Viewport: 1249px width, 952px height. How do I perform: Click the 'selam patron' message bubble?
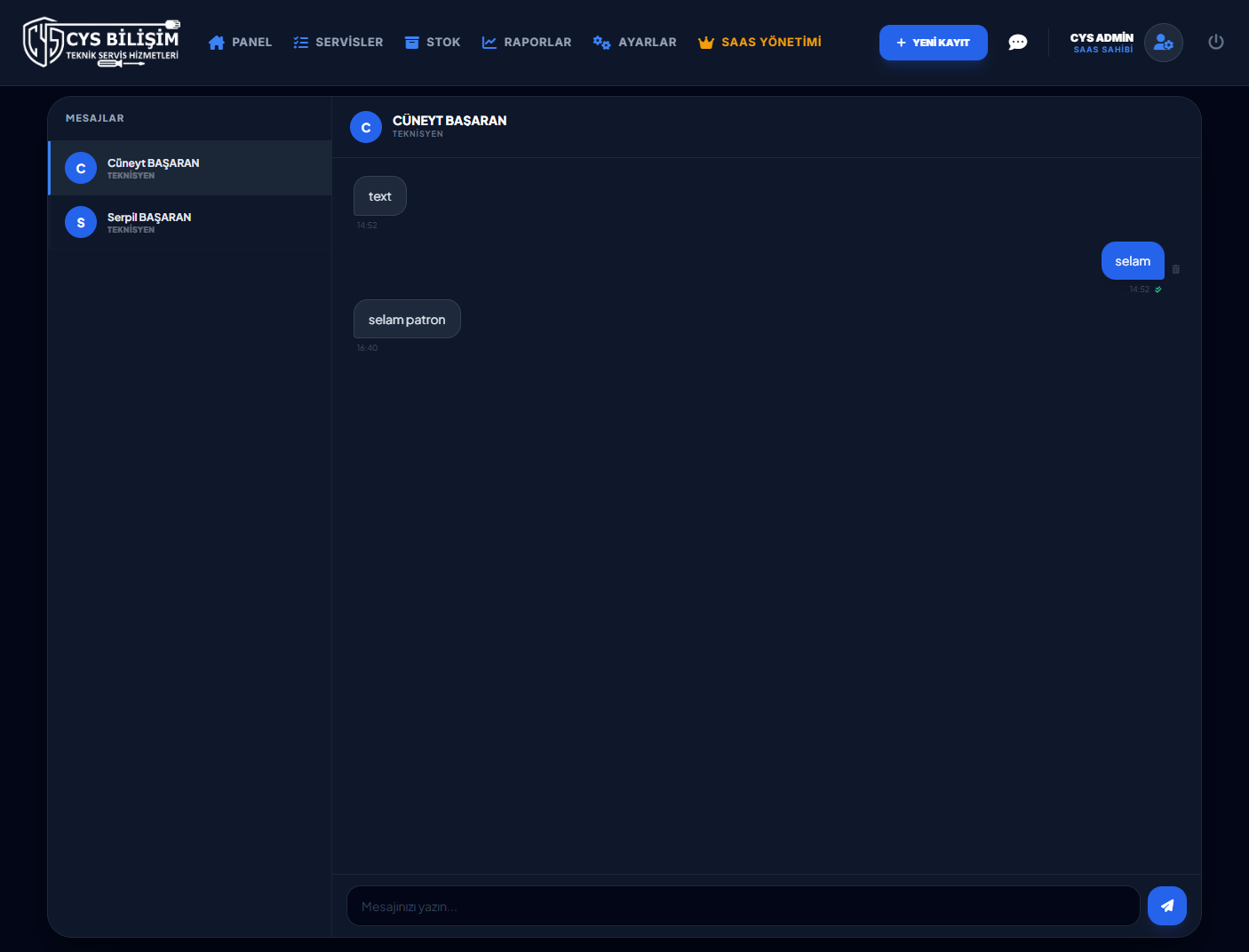[407, 320]
